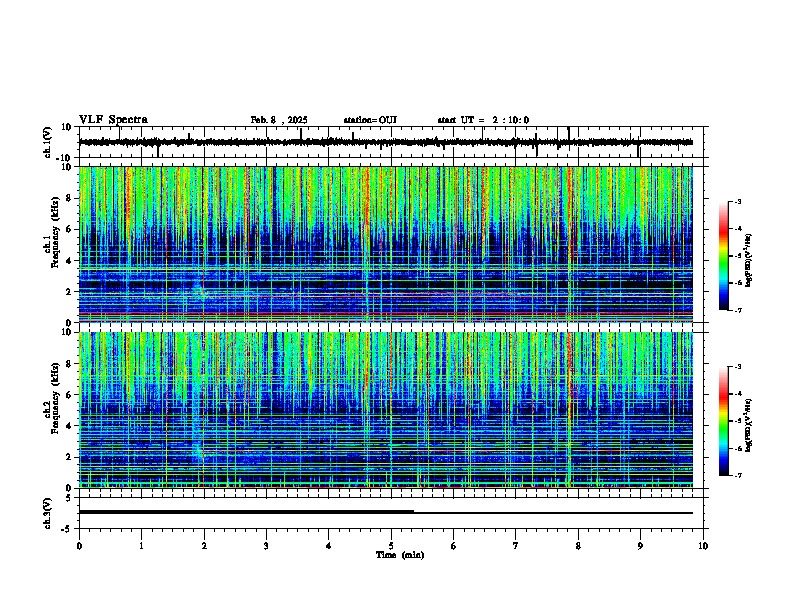
Task: Click the 'Time (min)' x-axis label
Action: 400,555
